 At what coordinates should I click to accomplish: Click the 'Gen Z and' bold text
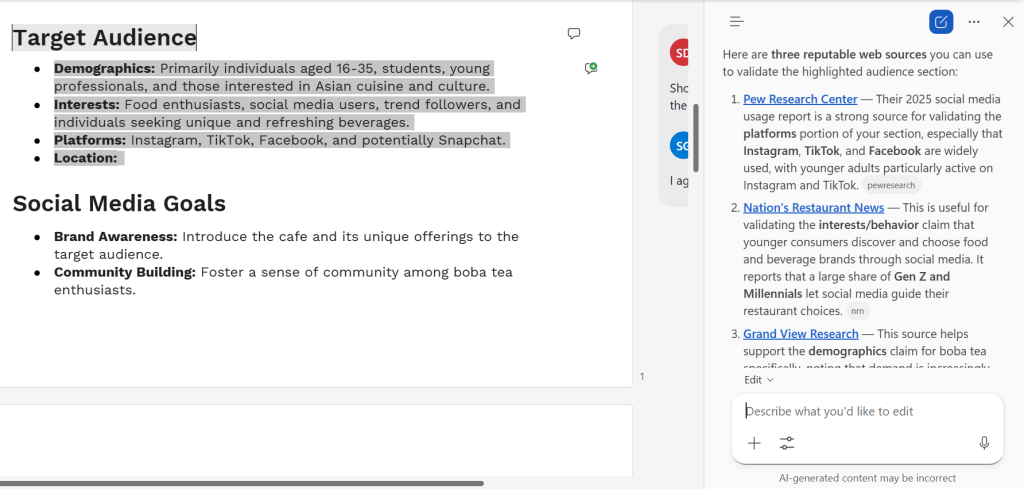pyautogui.click(x=922, y=276)
